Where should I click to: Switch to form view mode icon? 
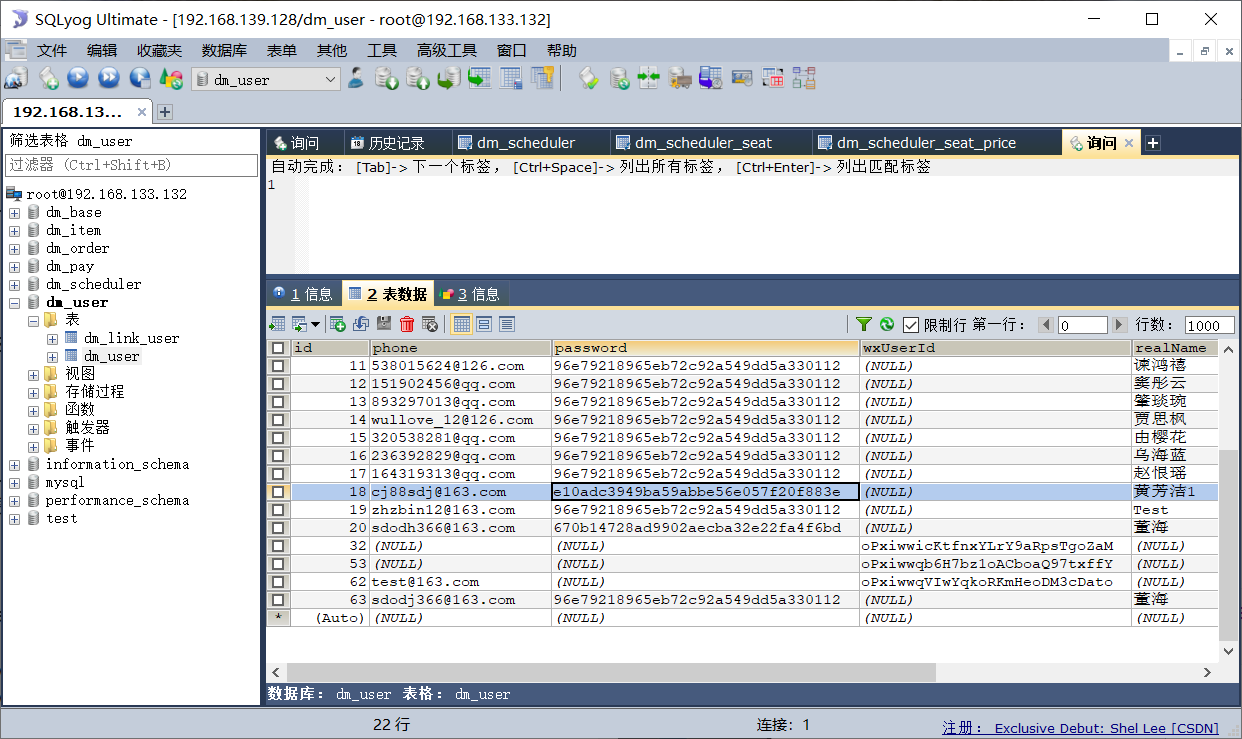484,324
